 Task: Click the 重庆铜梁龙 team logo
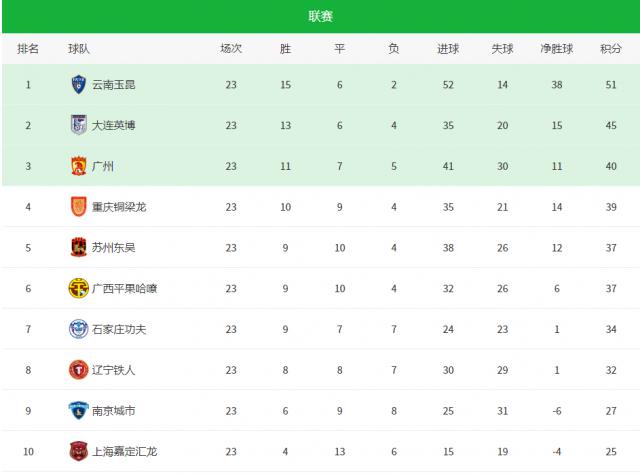[78, 207]
